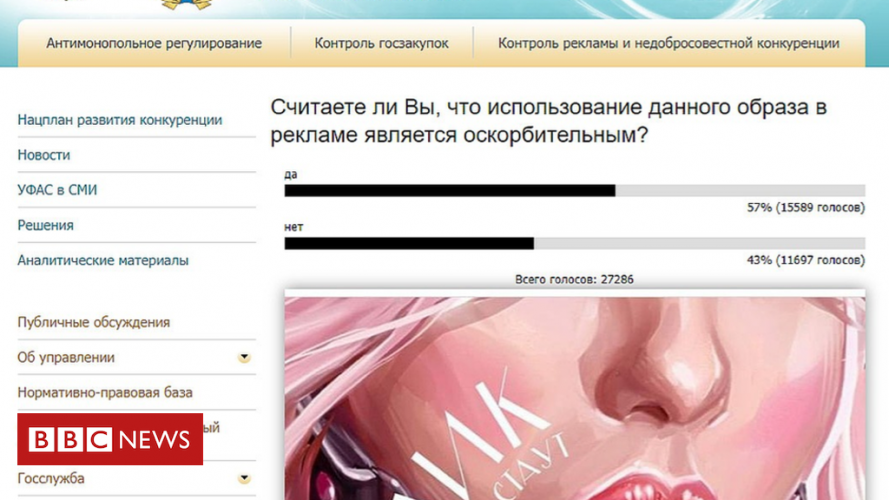Open Нормативно-правовая база link
Screen dimensions: 889x500
click(105, 392)
